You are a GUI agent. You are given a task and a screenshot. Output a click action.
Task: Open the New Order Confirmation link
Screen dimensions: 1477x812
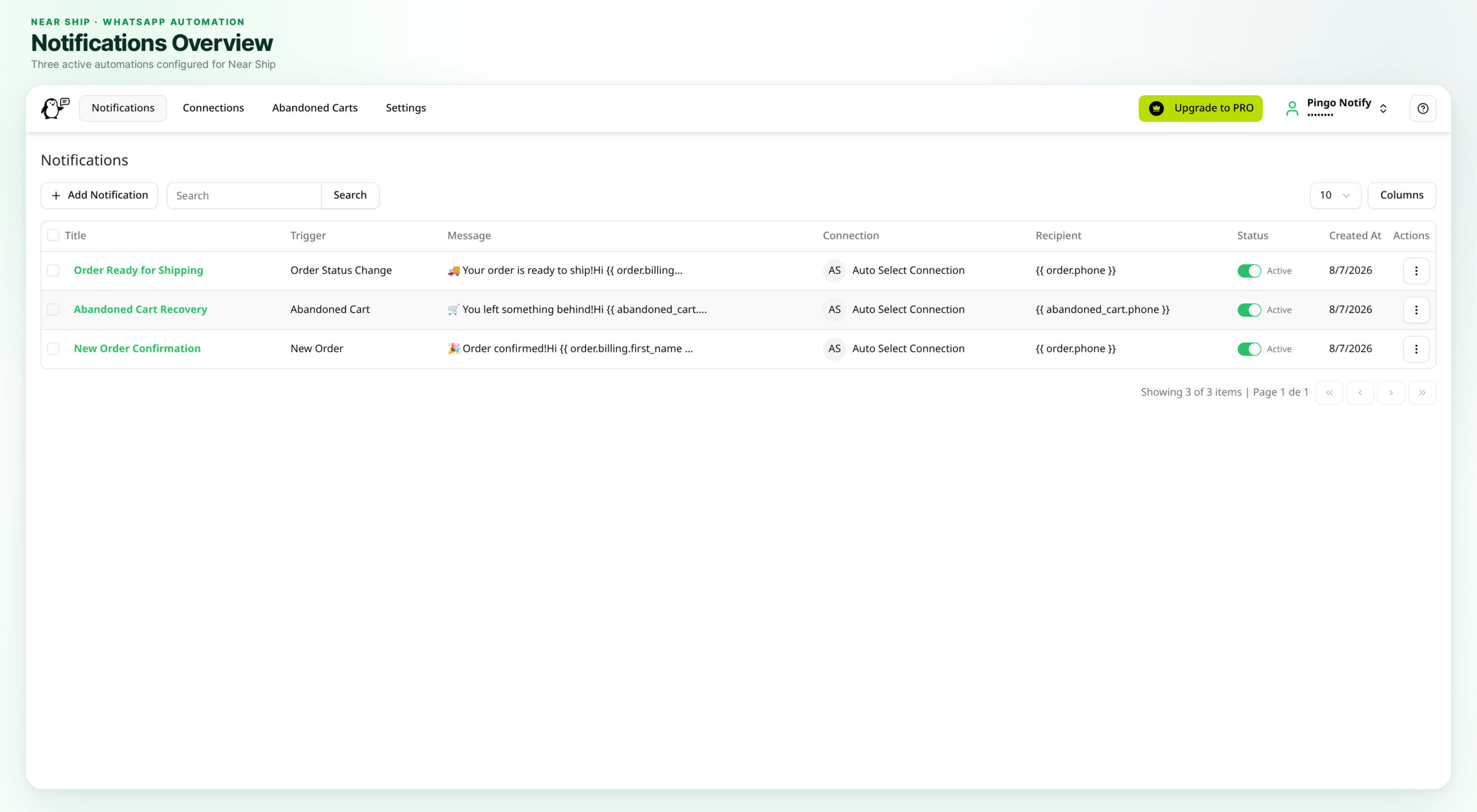(137, 349)
